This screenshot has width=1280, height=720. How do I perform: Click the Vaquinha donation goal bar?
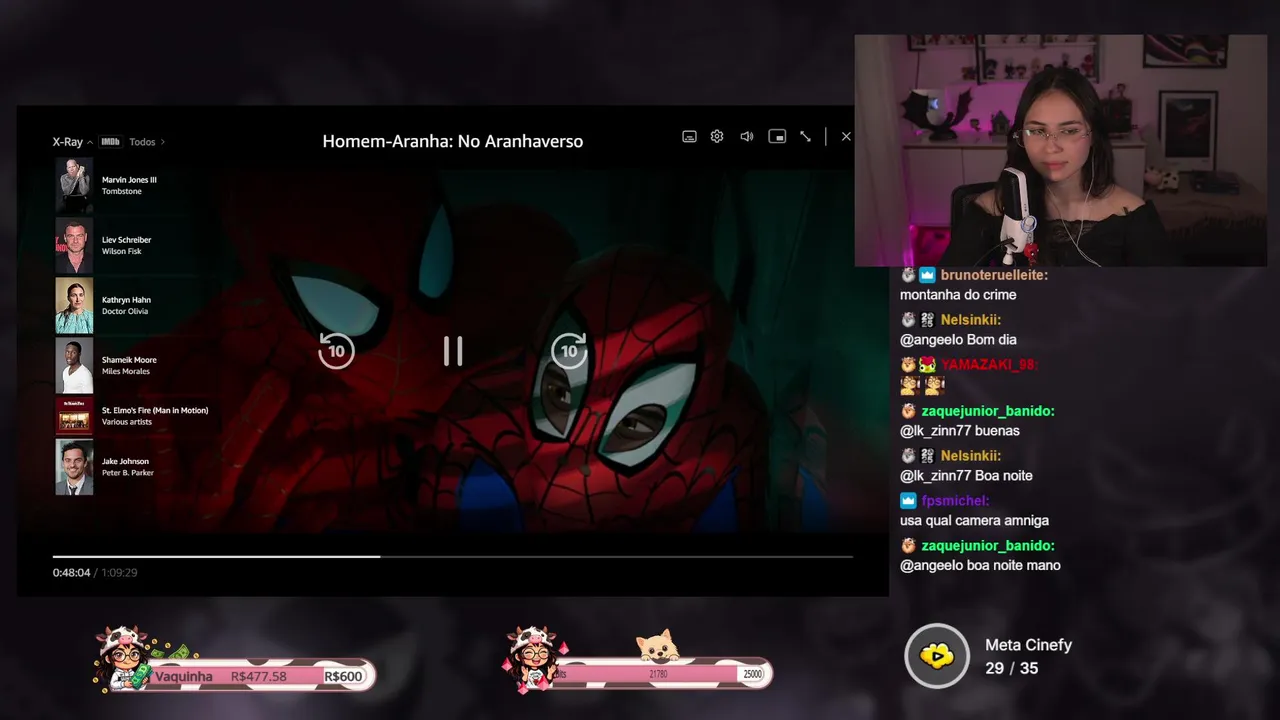(262, 676)
